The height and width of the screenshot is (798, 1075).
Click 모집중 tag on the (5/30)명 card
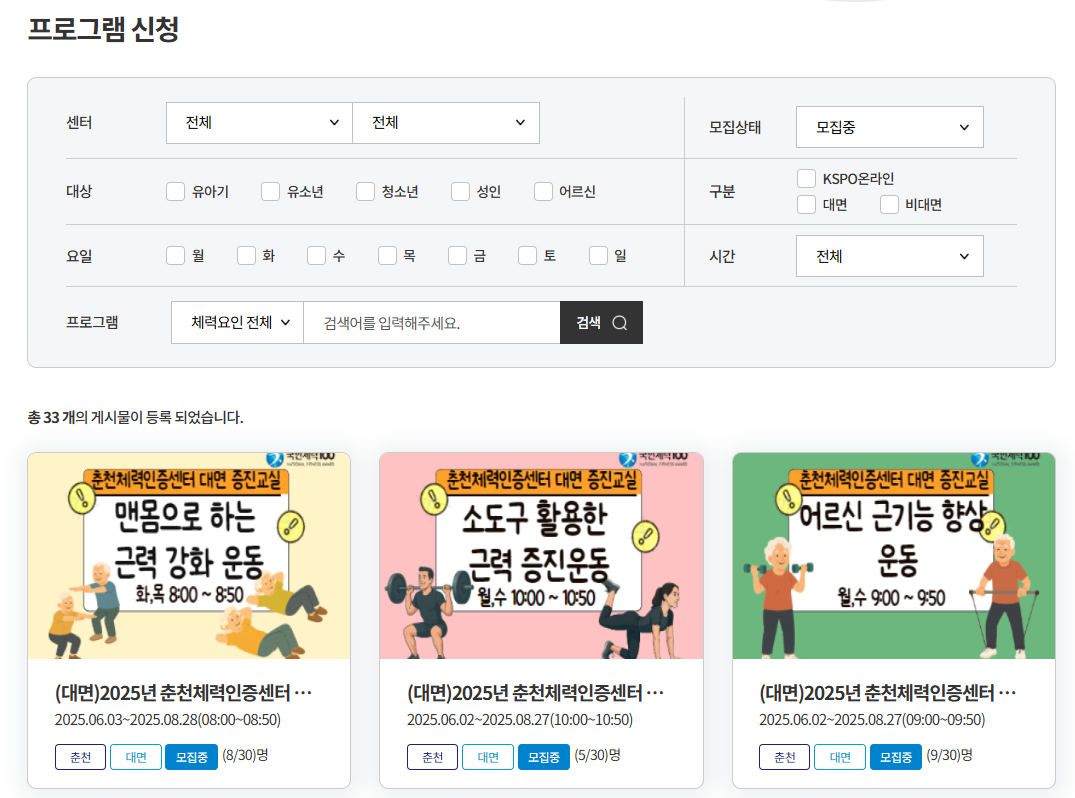(544, 757)
